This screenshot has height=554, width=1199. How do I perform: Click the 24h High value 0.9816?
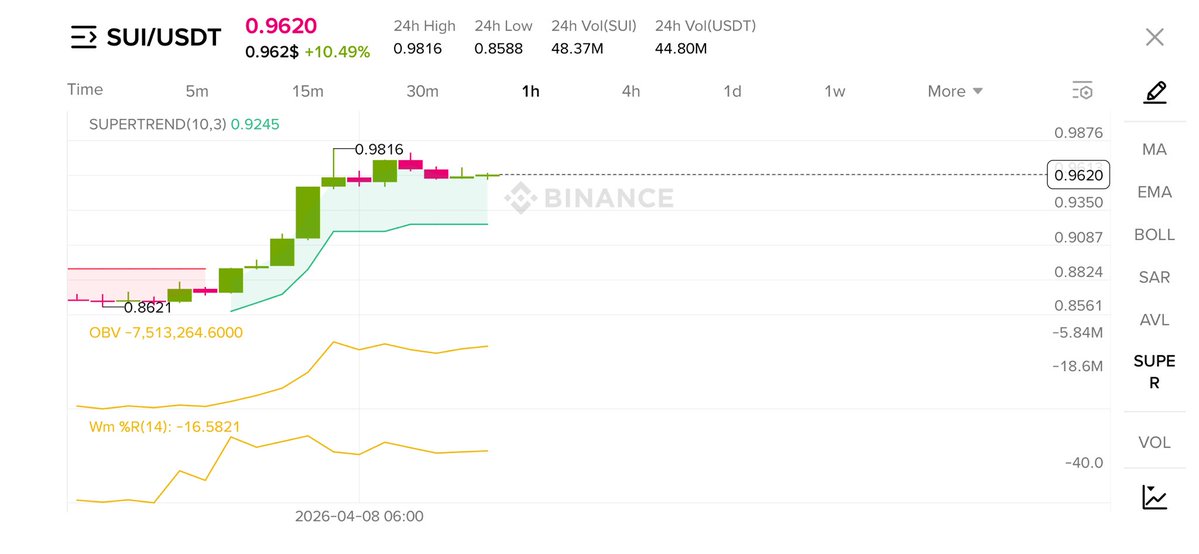coord(418,49)
